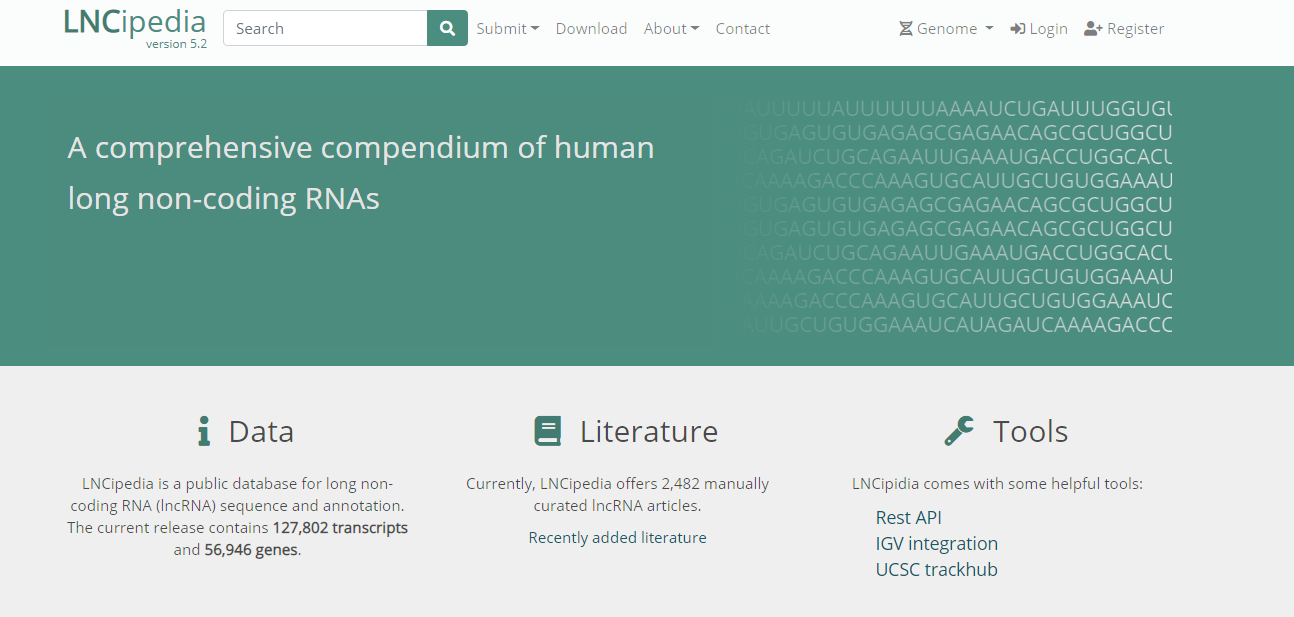Open the Register link
Viewport: 1294px width, 617px height.
click(1124, 29)
